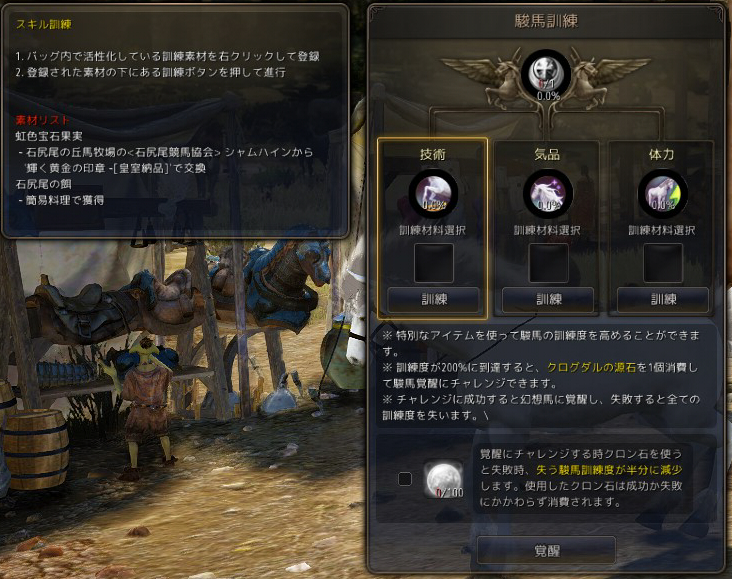Click the Cron stone moon icon

(443, 479)
